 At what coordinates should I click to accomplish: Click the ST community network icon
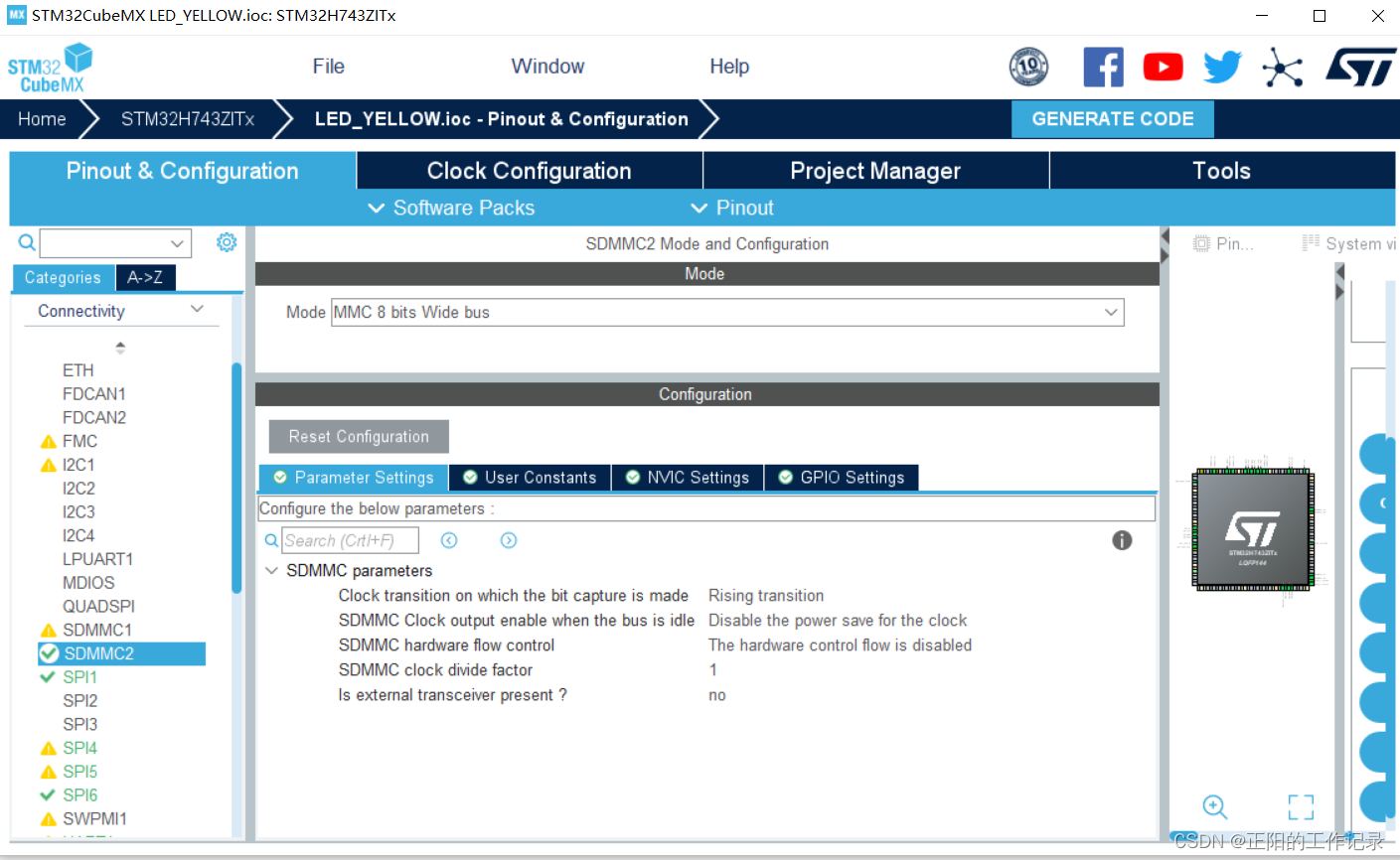point(1283,68)
